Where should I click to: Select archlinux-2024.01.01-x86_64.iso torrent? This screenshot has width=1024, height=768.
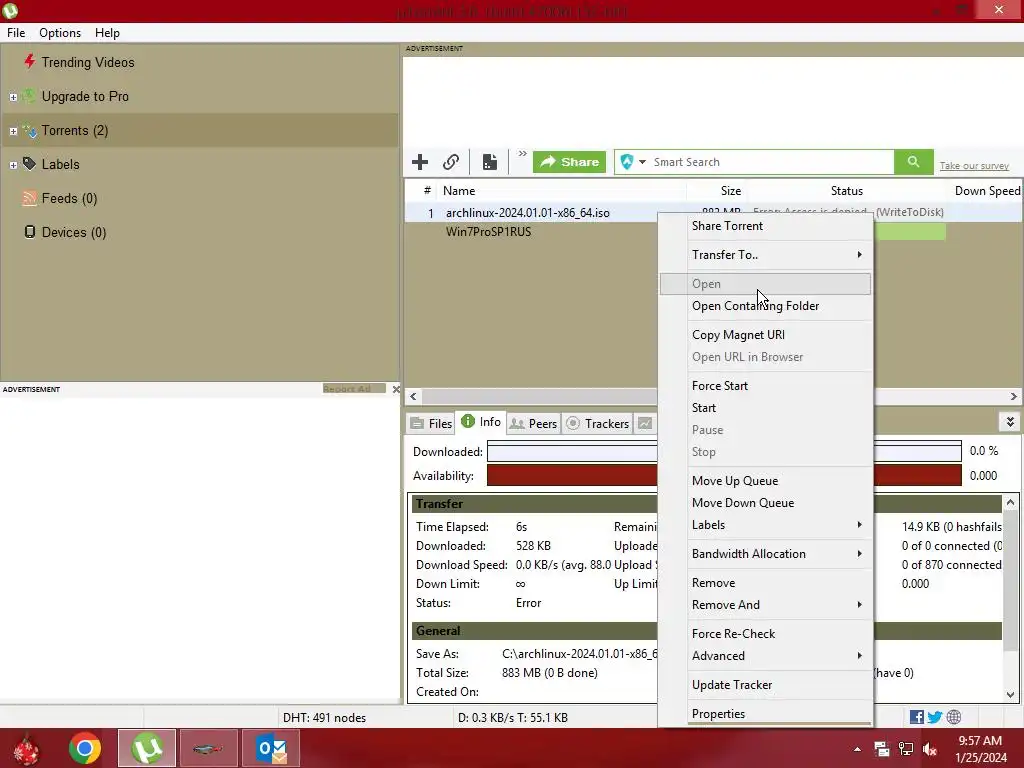click(x=528, y=213)
